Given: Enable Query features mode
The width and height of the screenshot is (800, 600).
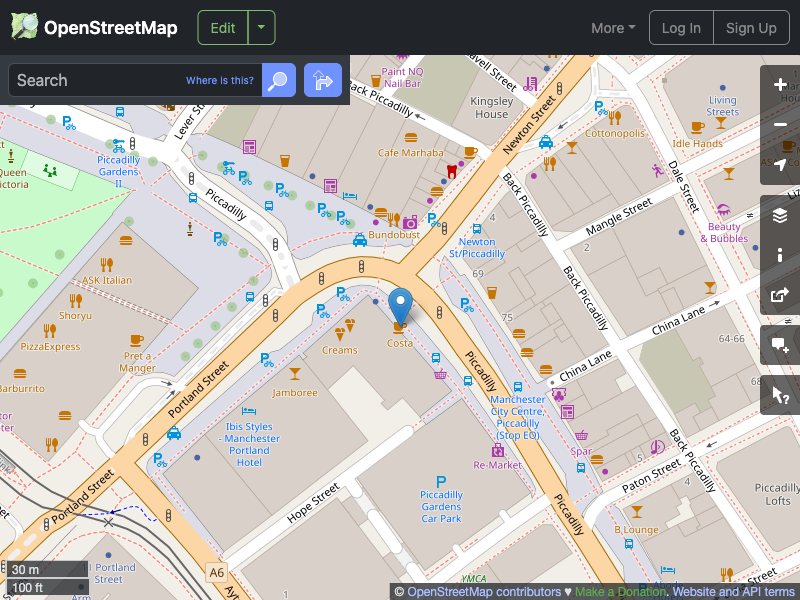Looking at the screenshot, I should [x=780, y=394].
